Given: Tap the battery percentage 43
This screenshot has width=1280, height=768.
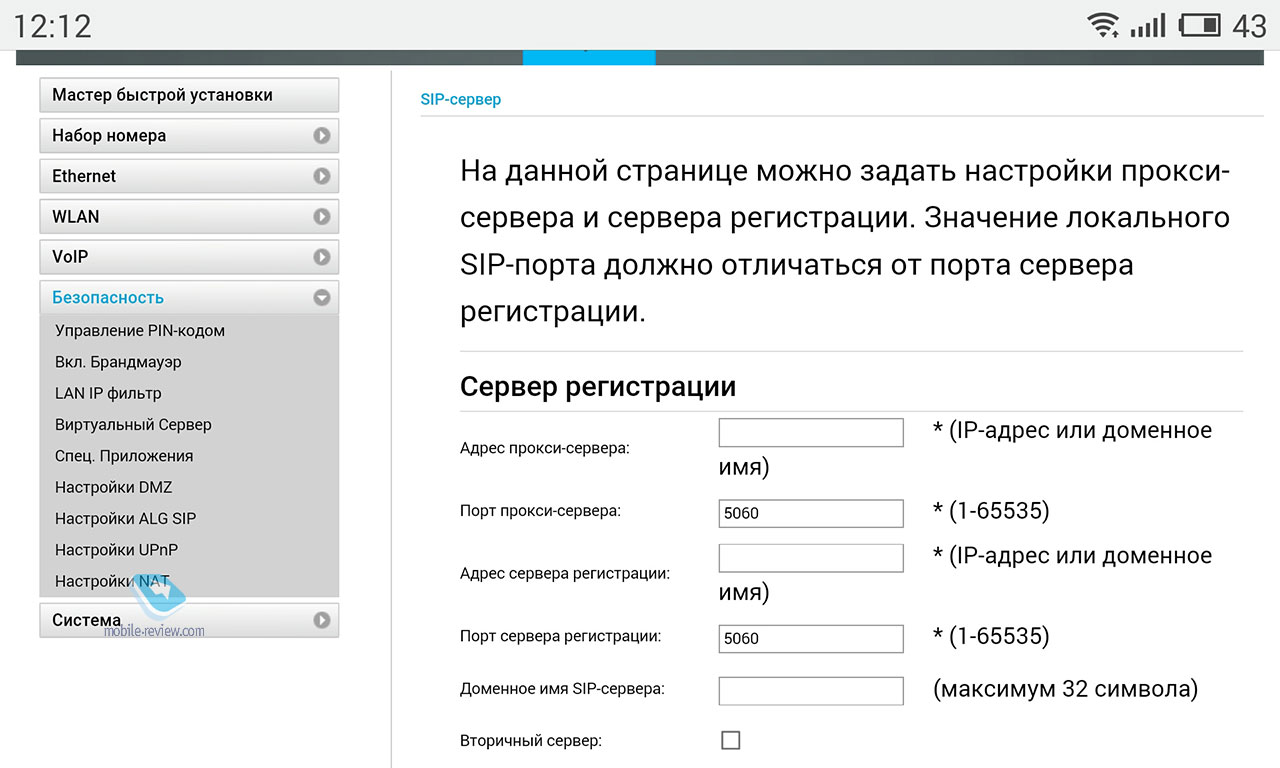Looking at the screenshot, I should point(1250,25).
